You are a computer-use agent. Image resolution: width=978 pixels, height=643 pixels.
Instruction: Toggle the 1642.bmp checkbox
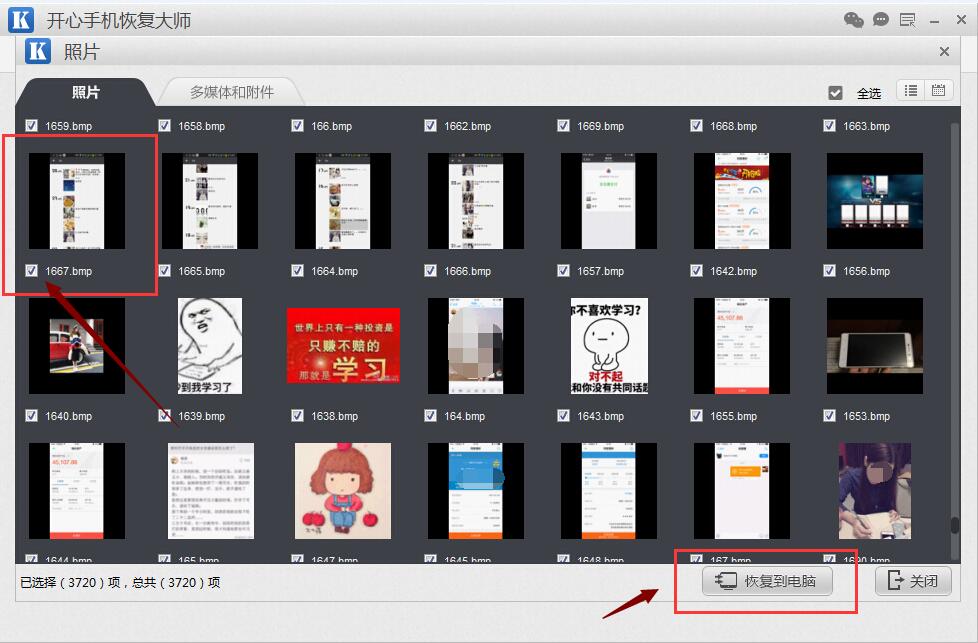coord(697,271)
